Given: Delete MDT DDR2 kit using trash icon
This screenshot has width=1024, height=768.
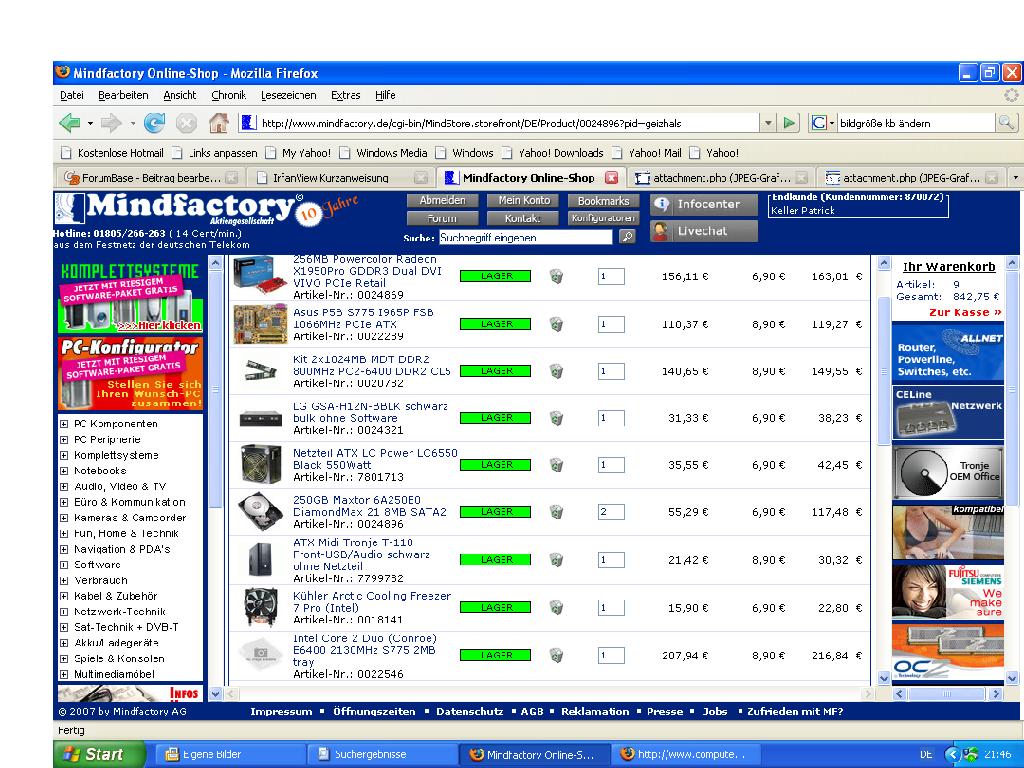Looking at the screenshot, I should coord(556,371).
